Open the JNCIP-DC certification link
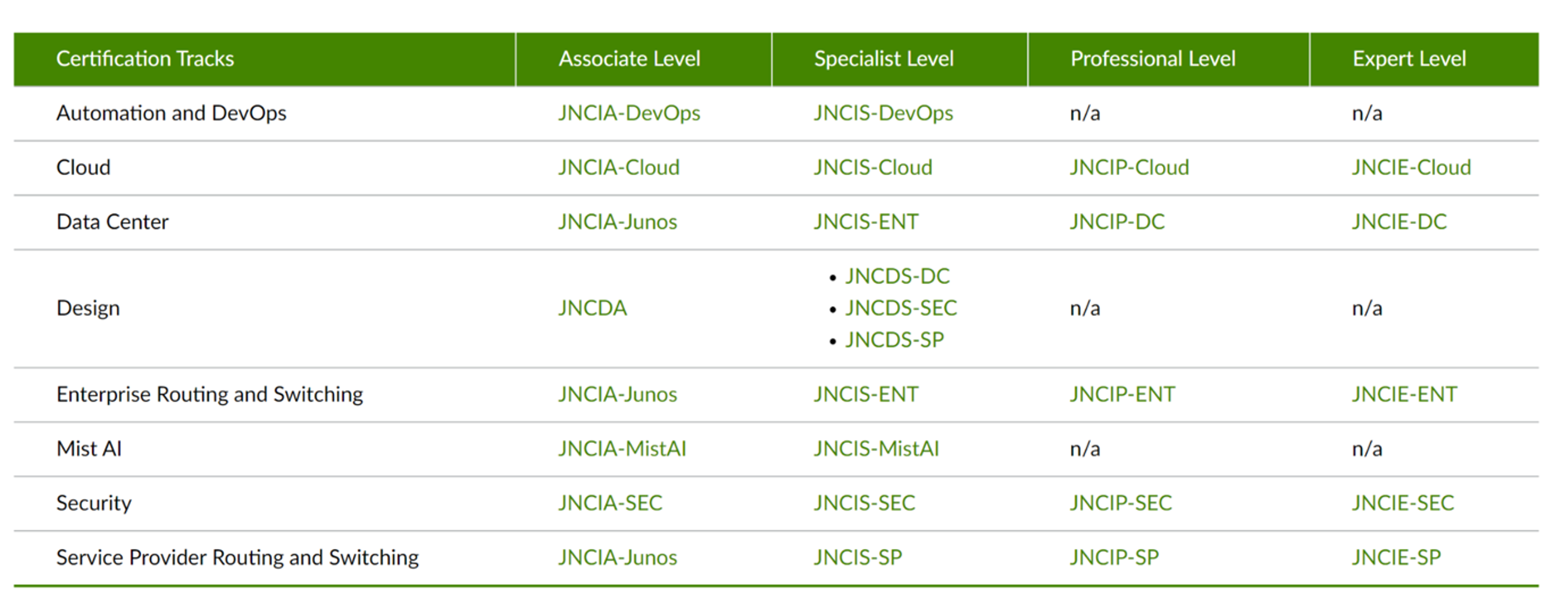The image size is (1568, 614). [1117, 222]
